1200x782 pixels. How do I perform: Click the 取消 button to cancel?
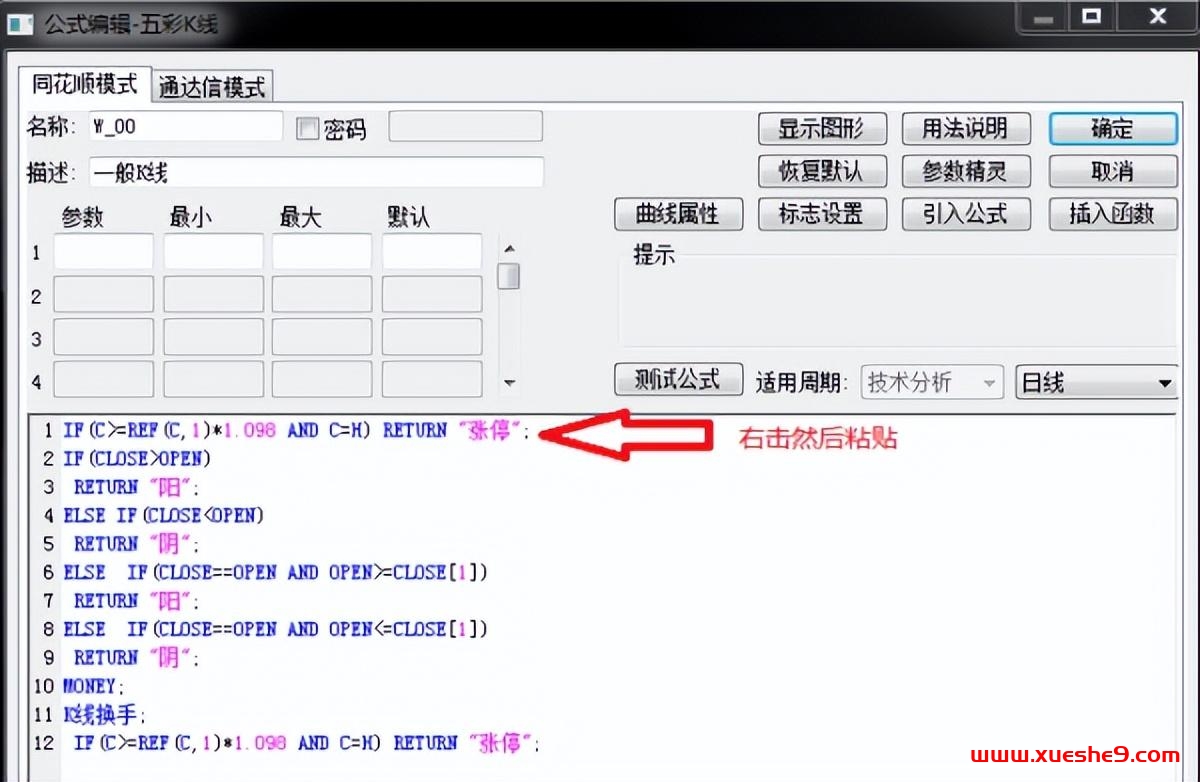tap(1112, 171)
